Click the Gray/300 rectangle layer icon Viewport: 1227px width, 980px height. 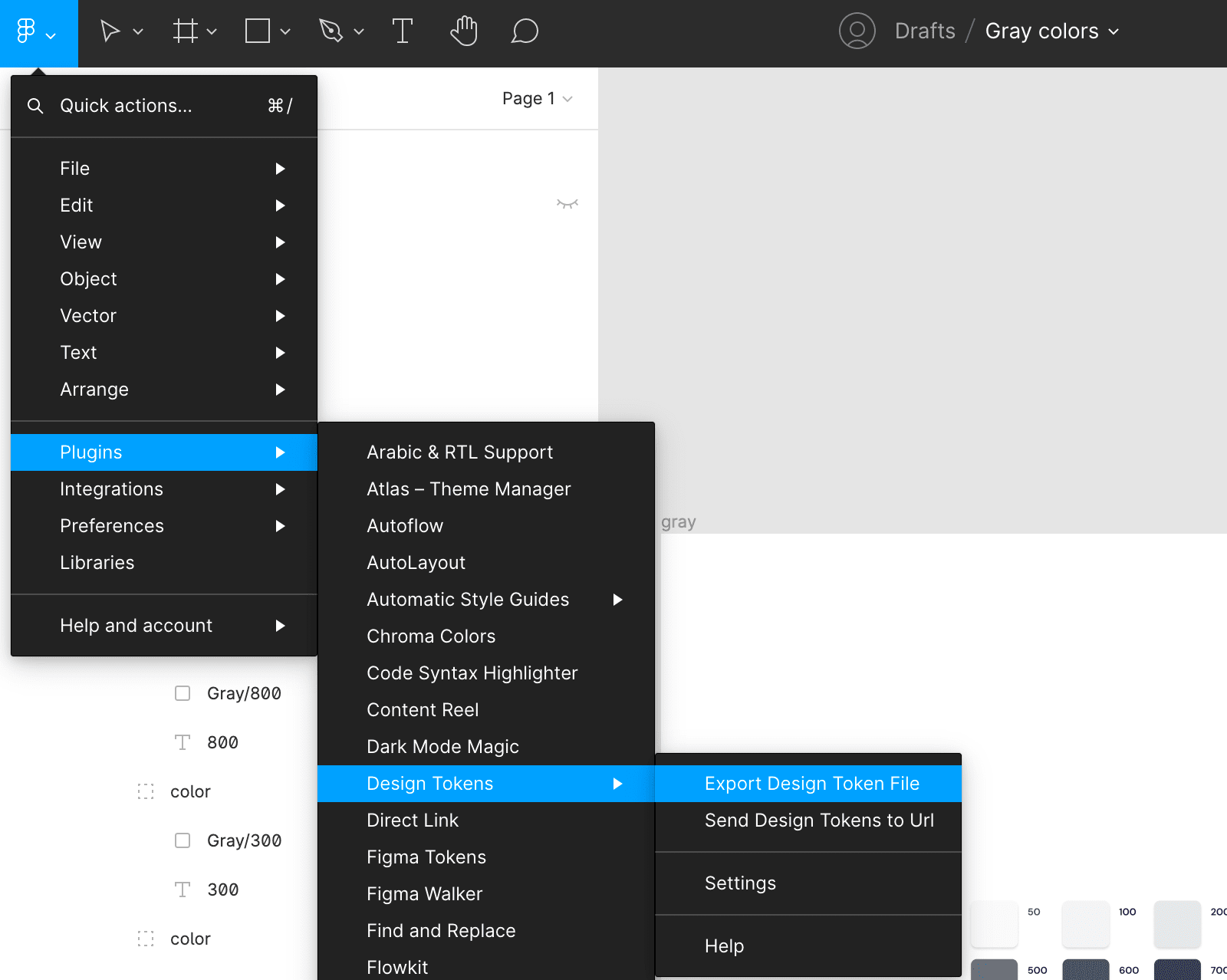tap(183, 840)
